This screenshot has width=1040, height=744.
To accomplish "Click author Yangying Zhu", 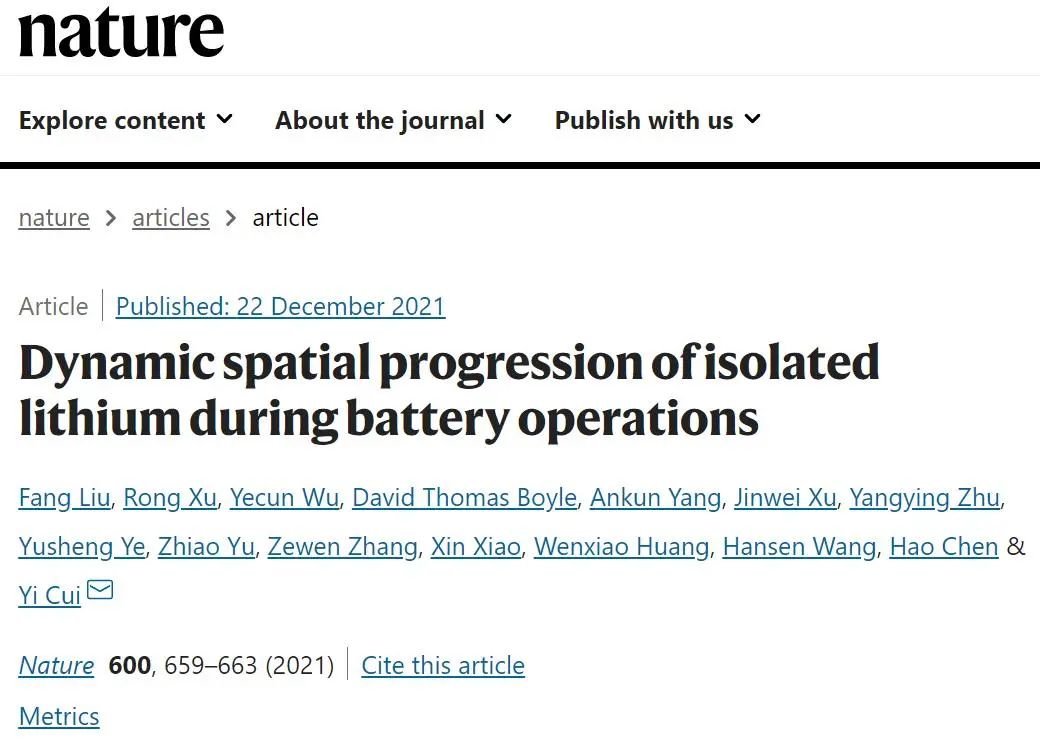I will pyautogui.click(x=925, y=497).
